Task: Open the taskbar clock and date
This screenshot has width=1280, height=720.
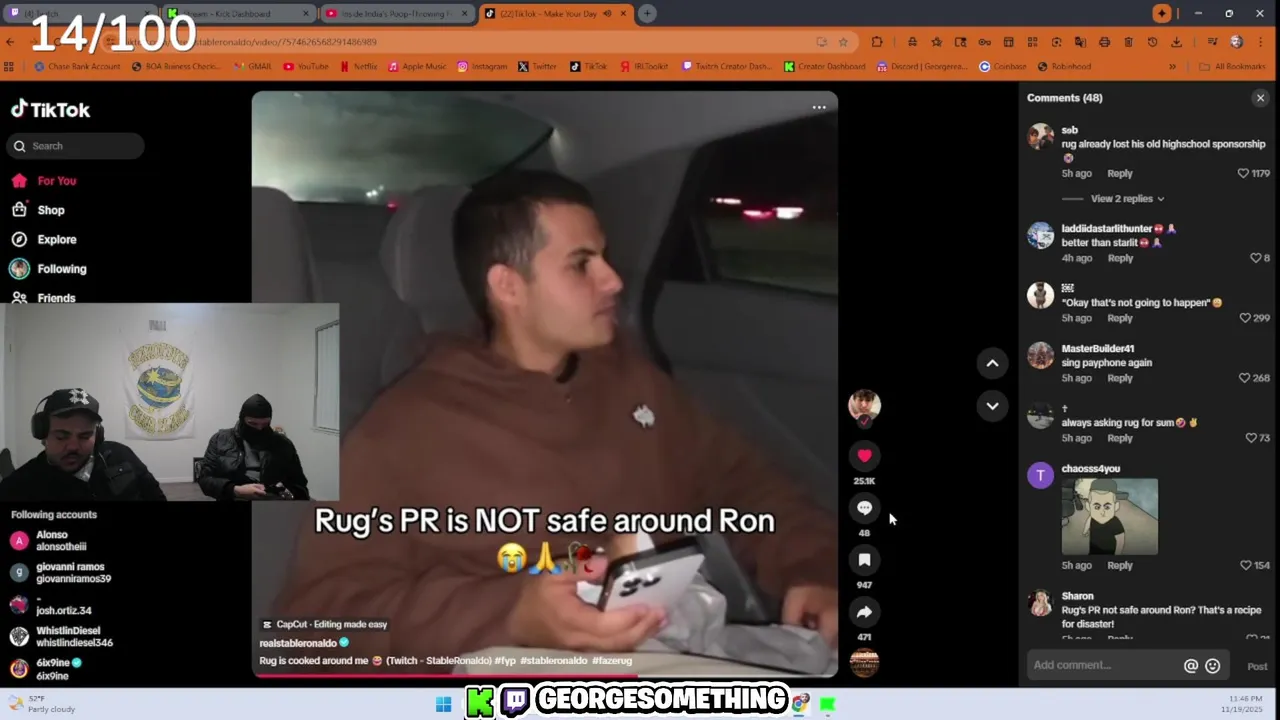Action: [x=1244, y=704]
